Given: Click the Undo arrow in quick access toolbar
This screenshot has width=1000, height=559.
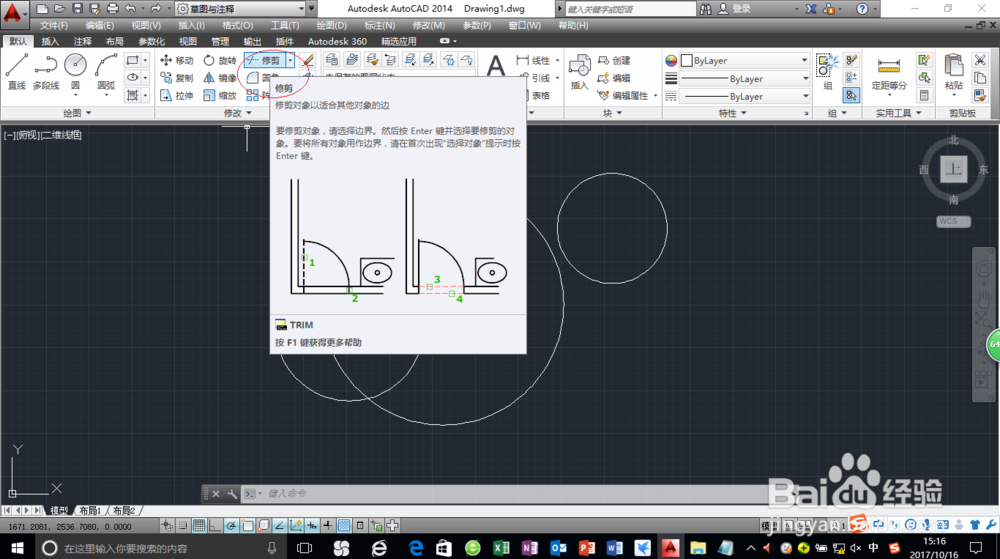Looking at the screenshot, I should pyautogui.click(x=130, y=9).
